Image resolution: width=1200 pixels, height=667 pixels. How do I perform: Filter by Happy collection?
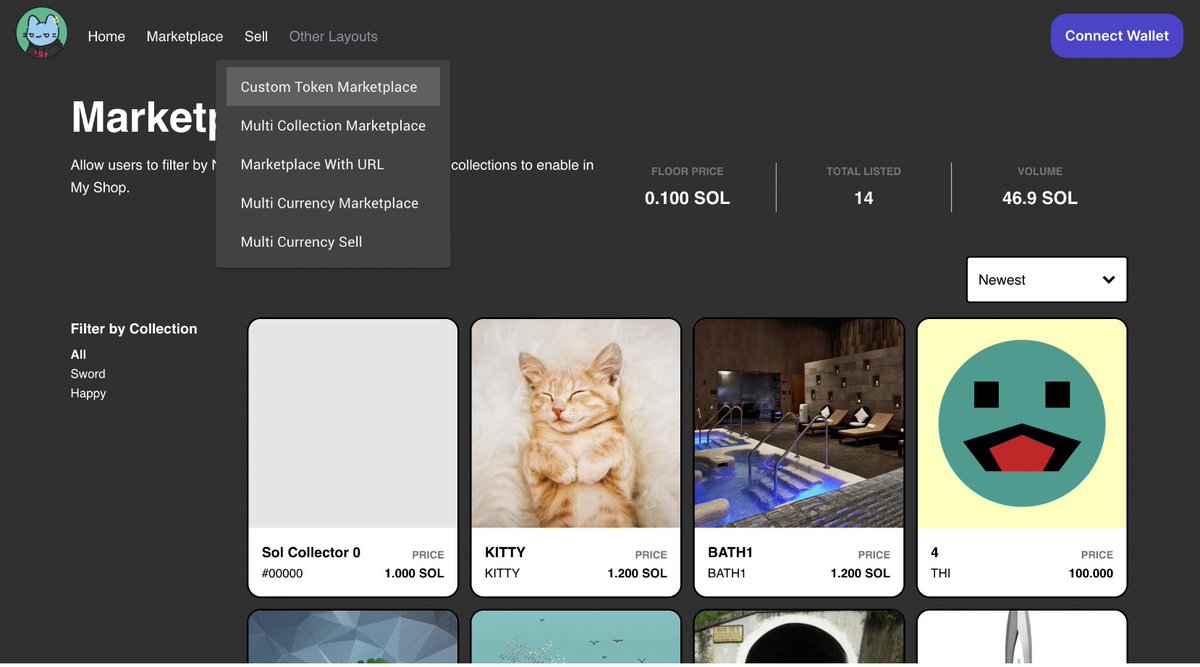click(x=88, y=393)
